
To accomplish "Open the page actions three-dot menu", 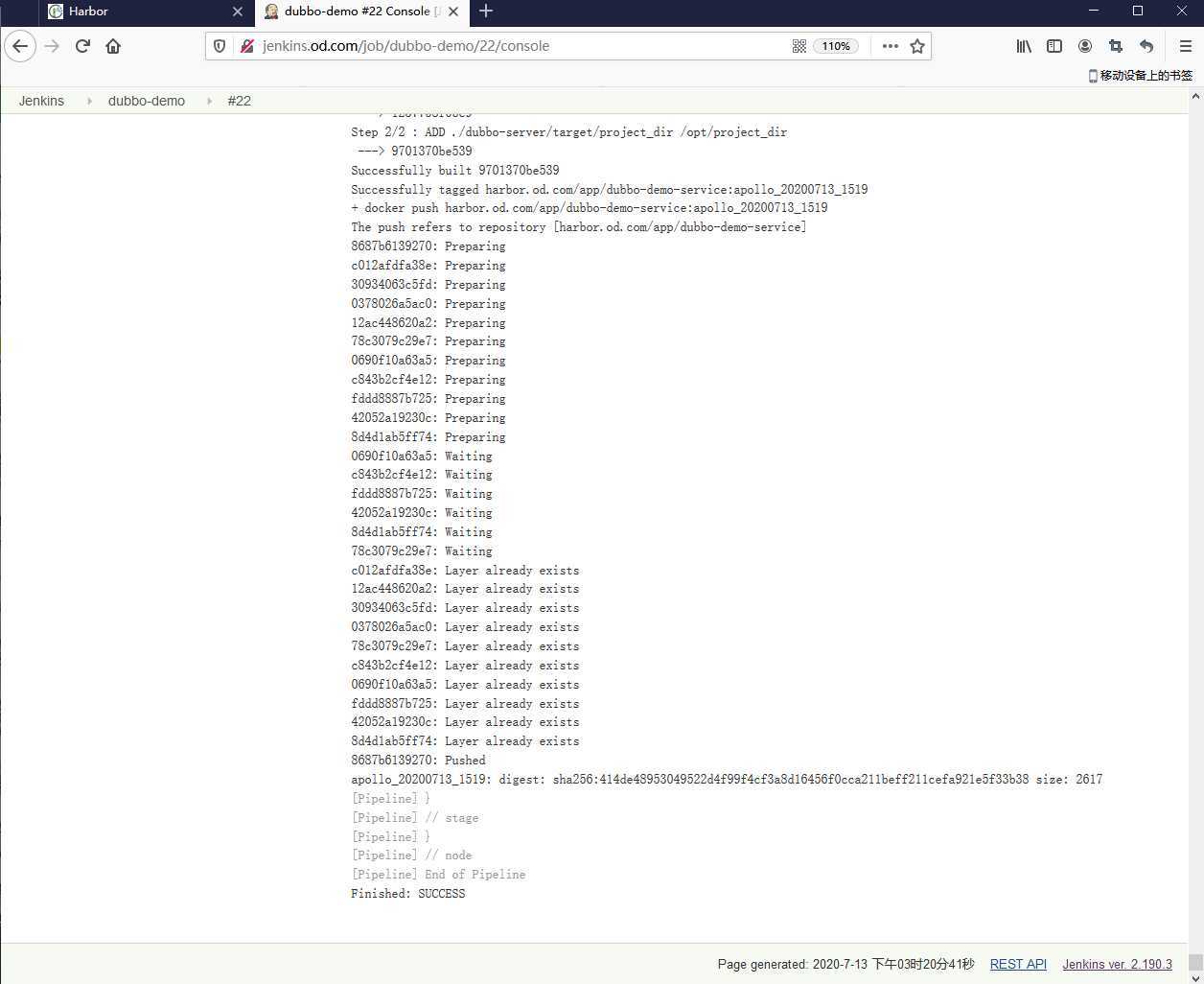I will 890,46.
